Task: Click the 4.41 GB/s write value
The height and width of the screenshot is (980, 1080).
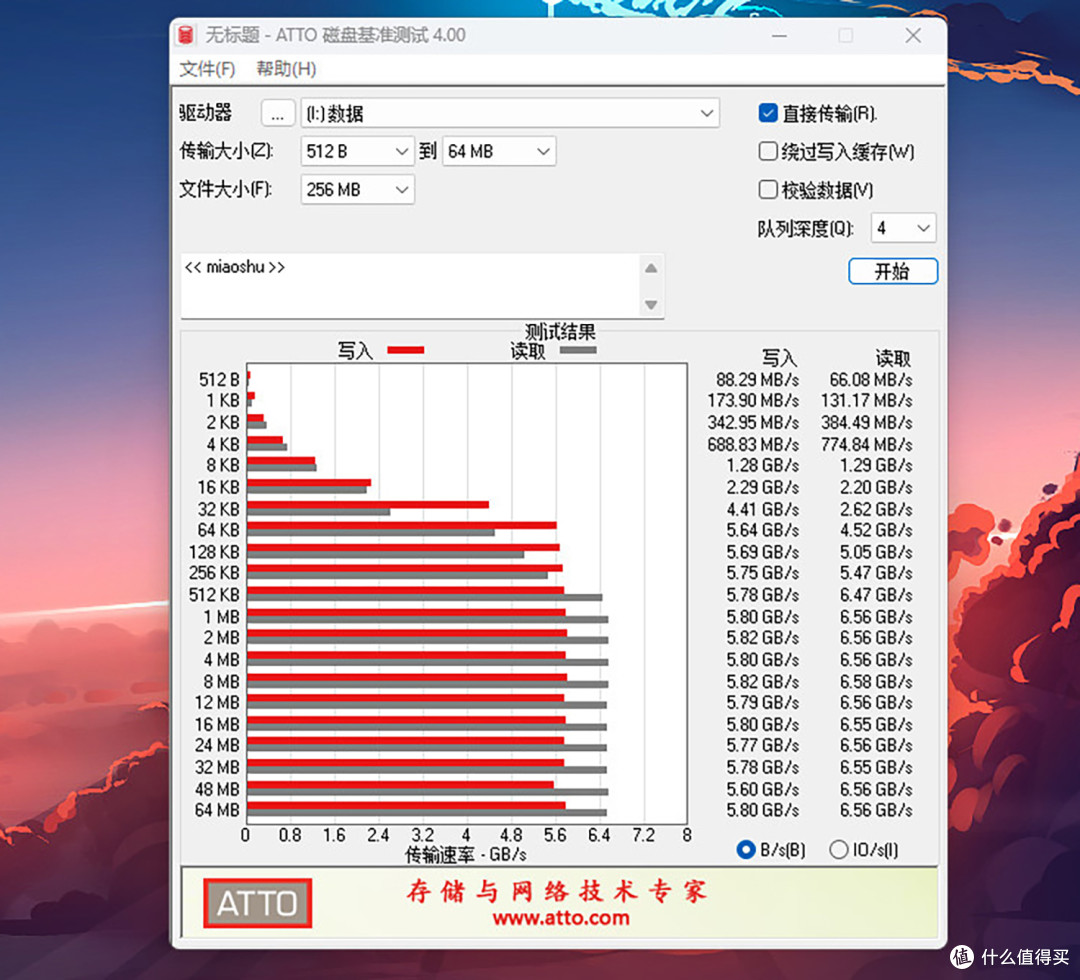Action: click(762, 510)
